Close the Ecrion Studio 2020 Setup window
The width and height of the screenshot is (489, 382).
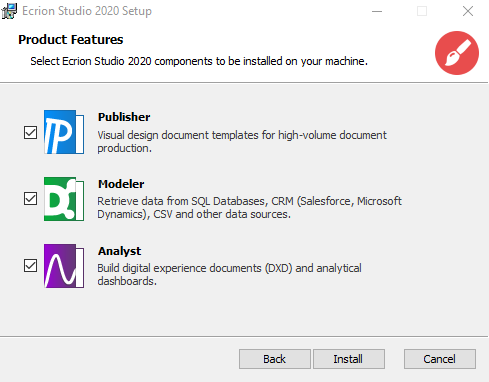pos(468,11)
